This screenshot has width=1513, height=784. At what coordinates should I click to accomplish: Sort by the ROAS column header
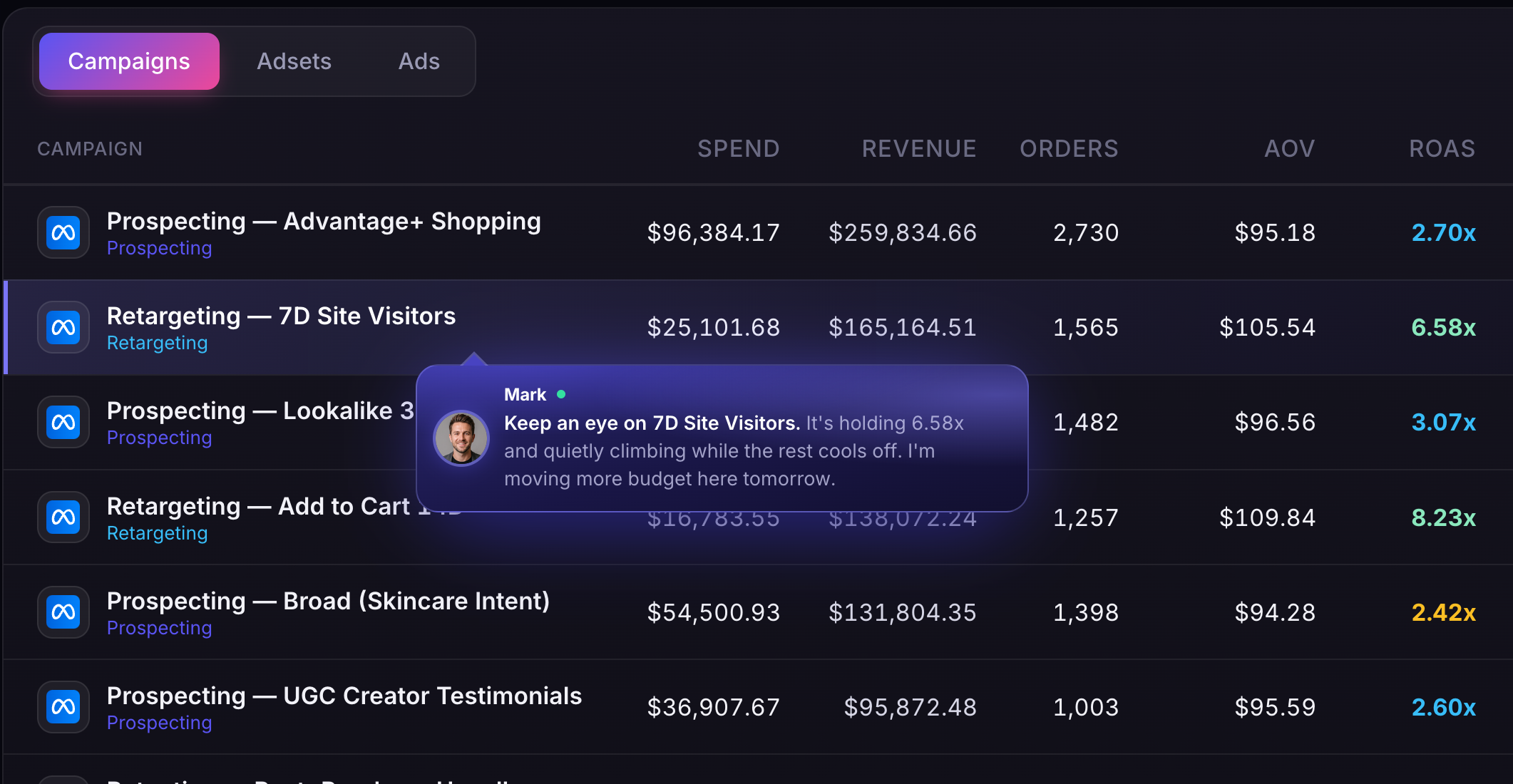(x=1442, y=148)
